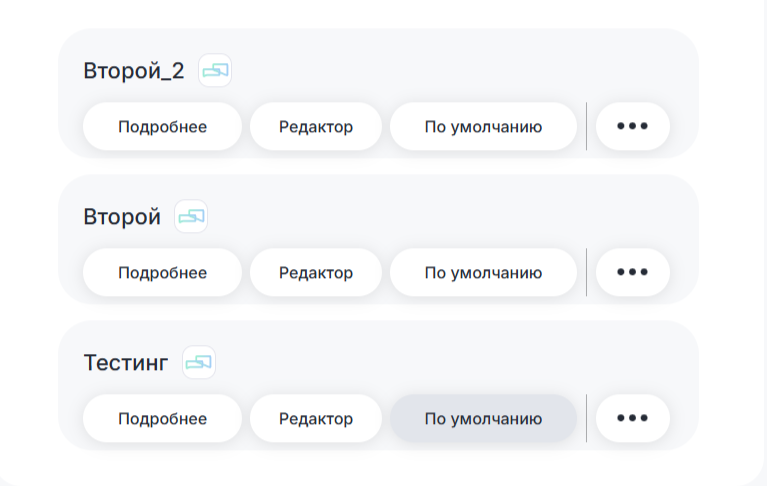Click the screens icon beside Второй_2
767x486 pixels.
(x=215, y=70)
